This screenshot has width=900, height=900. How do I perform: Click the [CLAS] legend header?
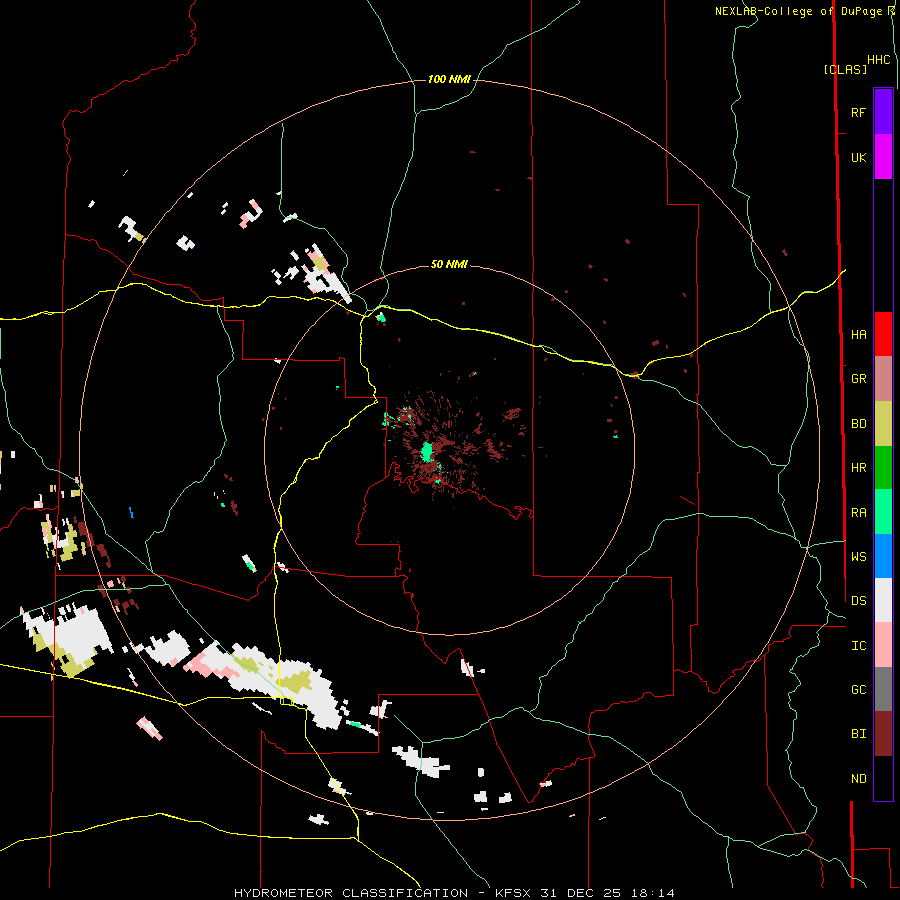coord(844,69)
